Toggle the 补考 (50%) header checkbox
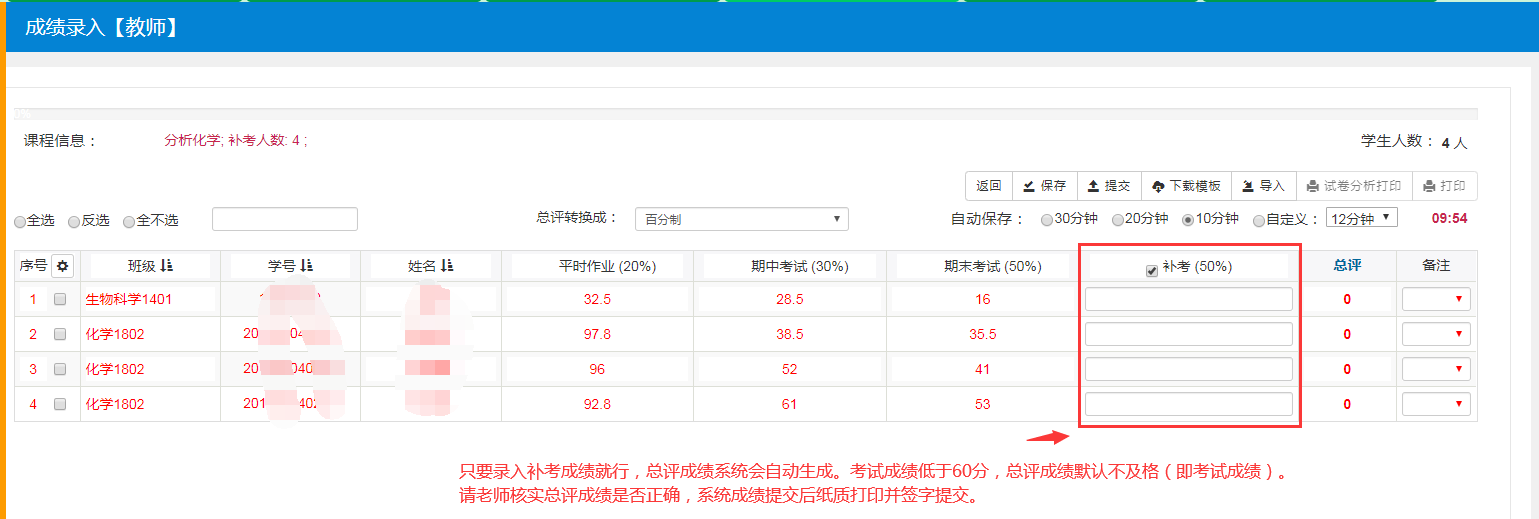This screenshot has height=519, width=1539. (x=1152, y=269)
